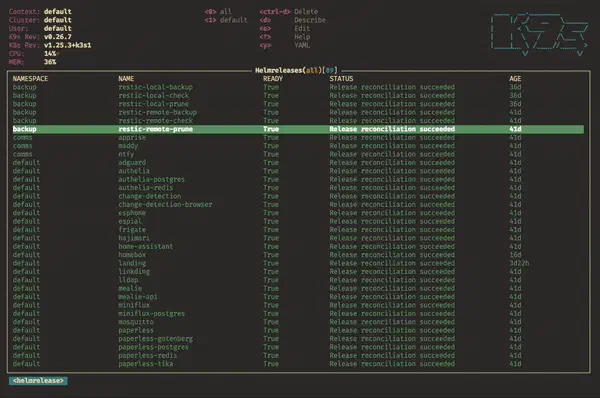Viewport: 600px width, 398px height.
Task: Select the apprise helmrelease
Action: coord(298,138)
